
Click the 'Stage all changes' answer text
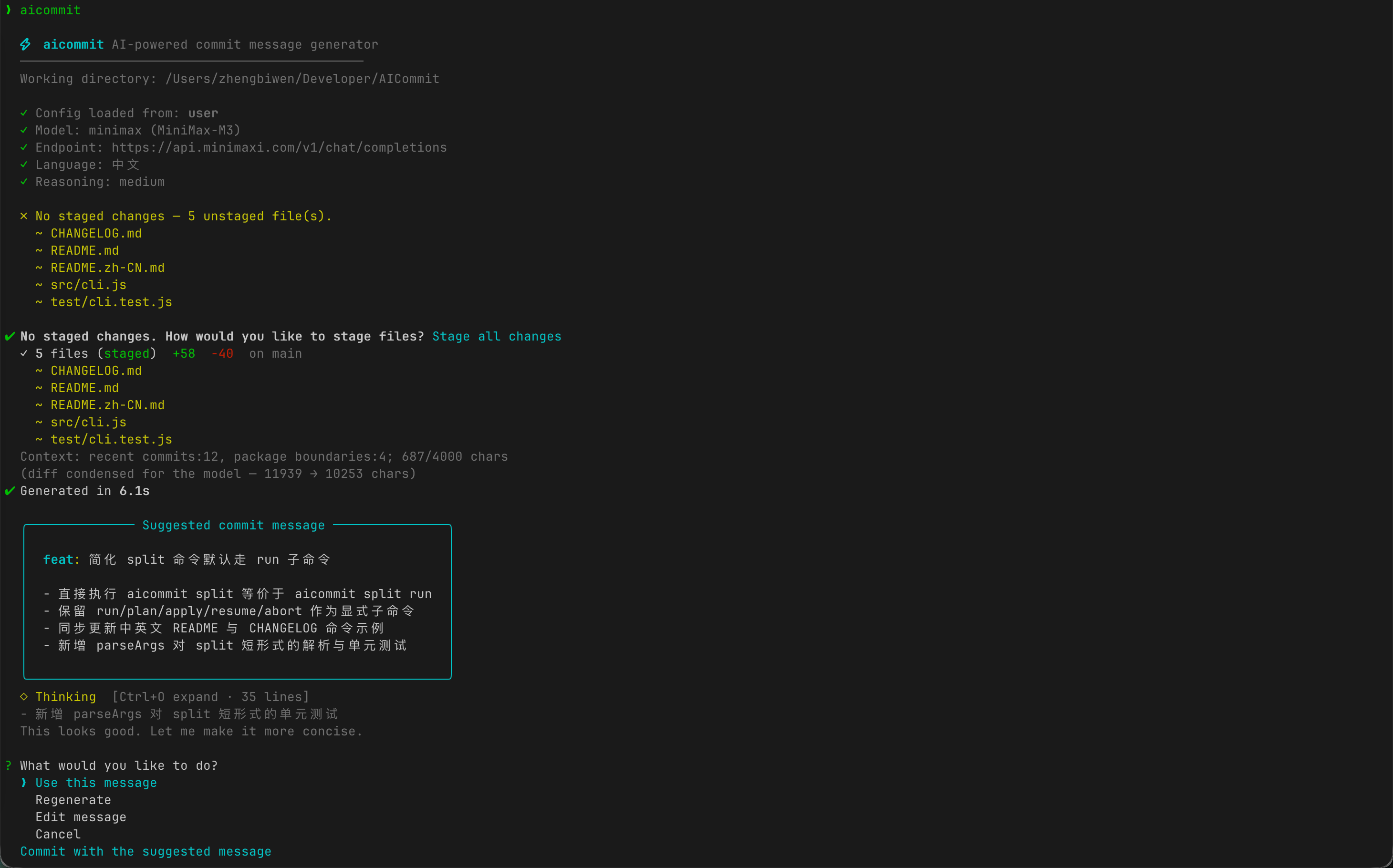(497, 336)
